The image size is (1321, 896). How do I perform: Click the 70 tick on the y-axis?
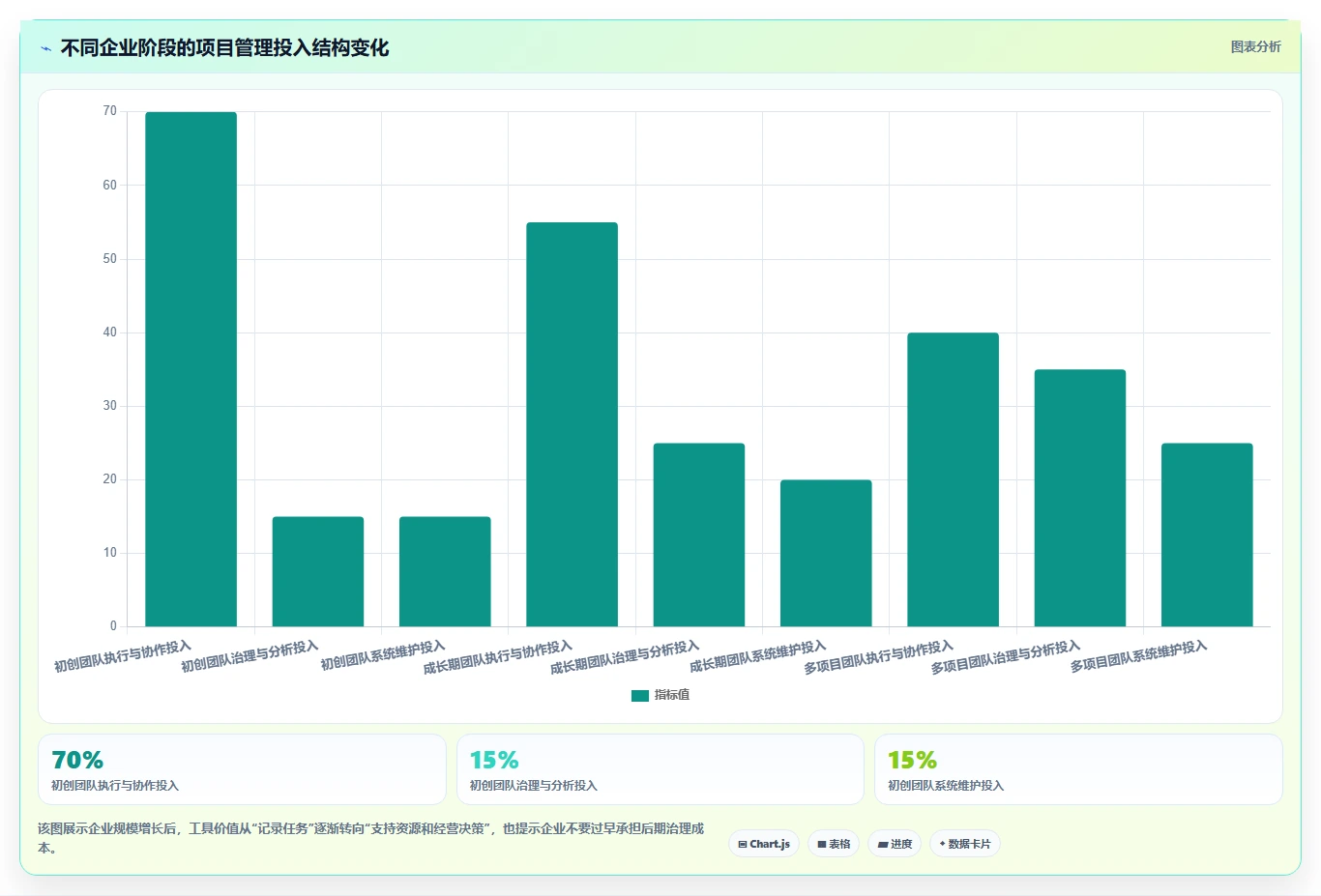click(109, 111)
